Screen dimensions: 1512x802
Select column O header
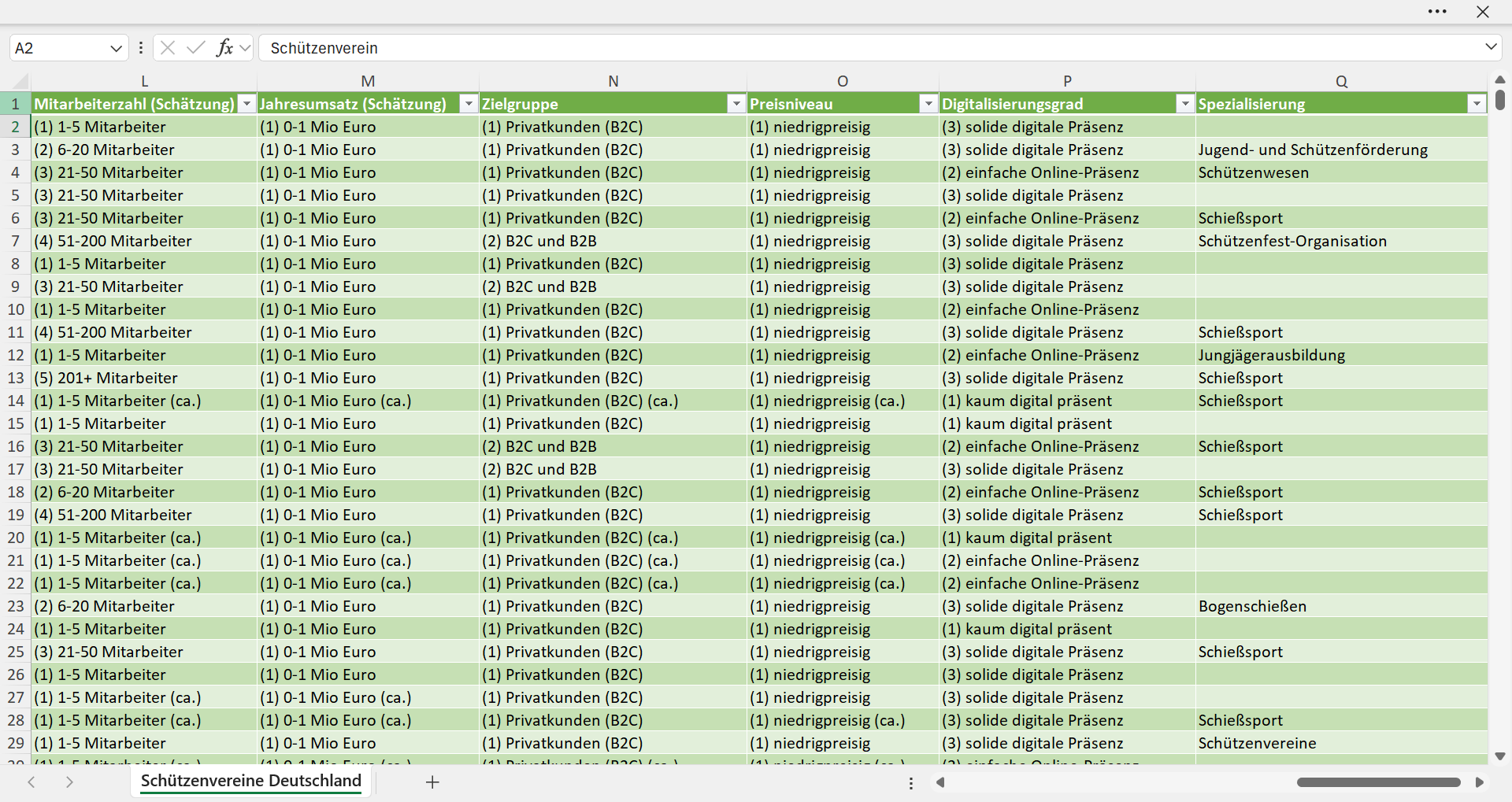[x=843, y=81]
